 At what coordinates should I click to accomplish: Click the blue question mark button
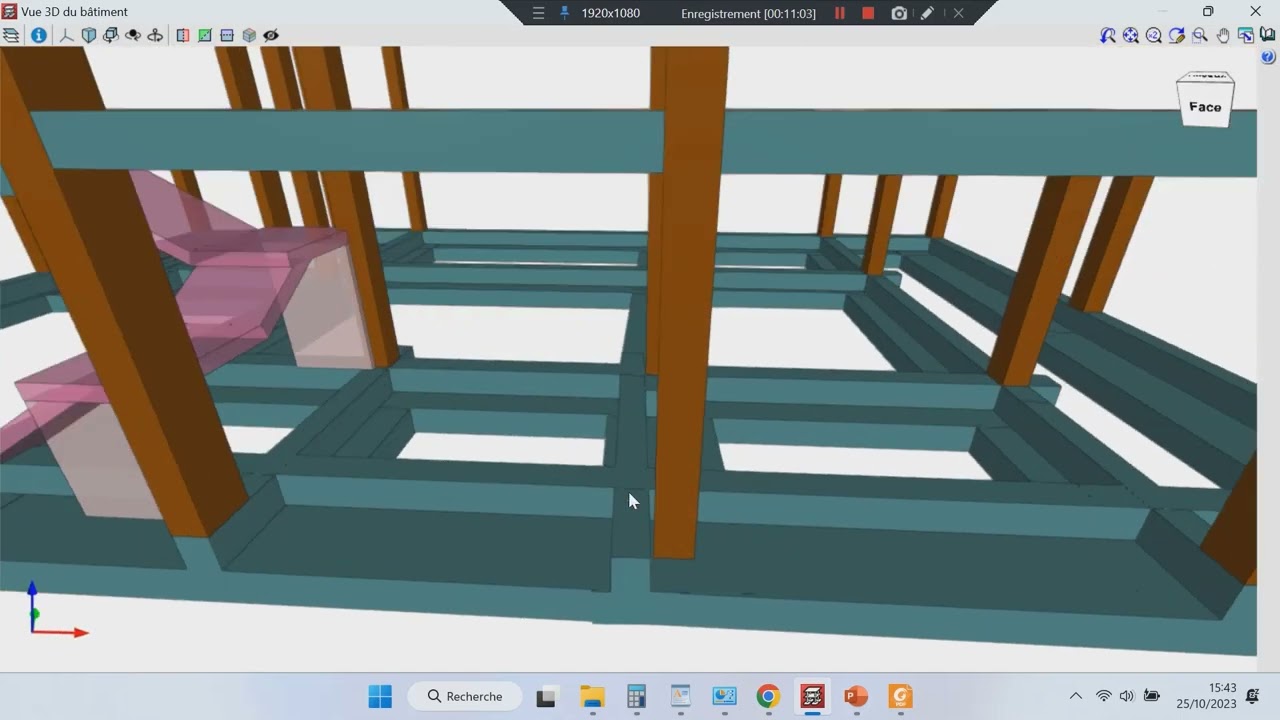pyautogui.click(x=1269, y=57)
